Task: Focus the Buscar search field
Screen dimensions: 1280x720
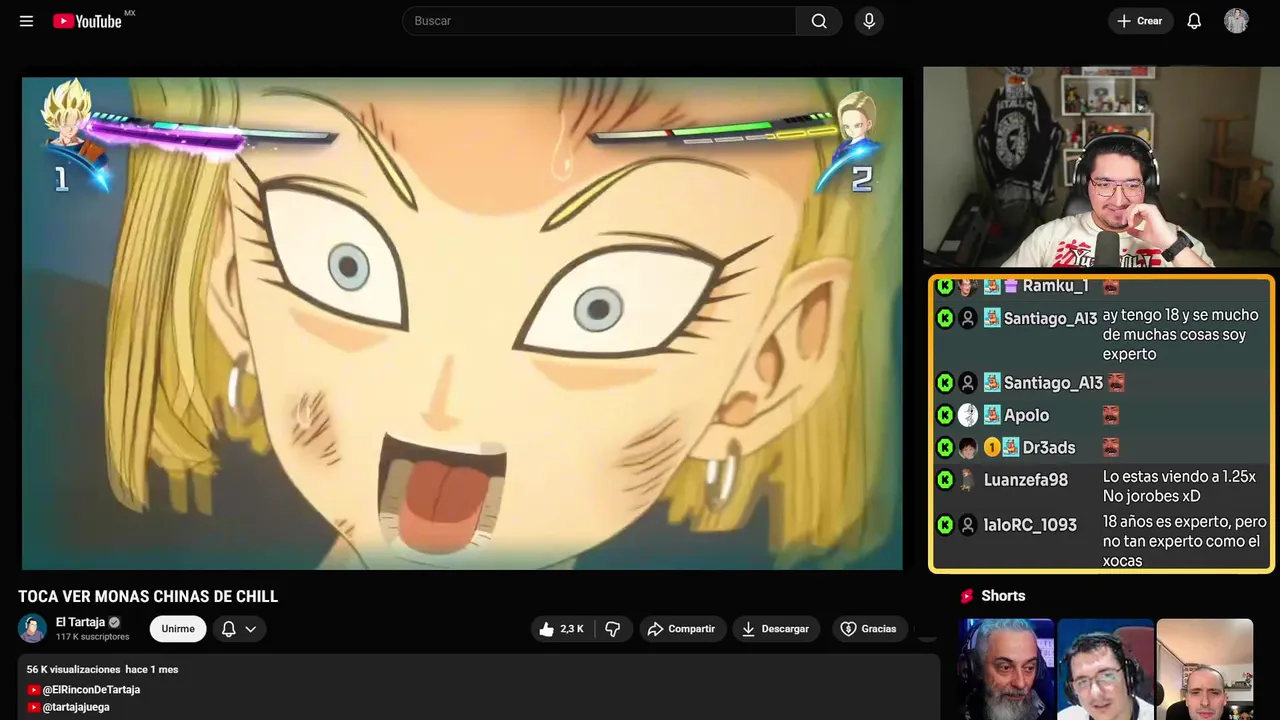Action: pos(599,21)
